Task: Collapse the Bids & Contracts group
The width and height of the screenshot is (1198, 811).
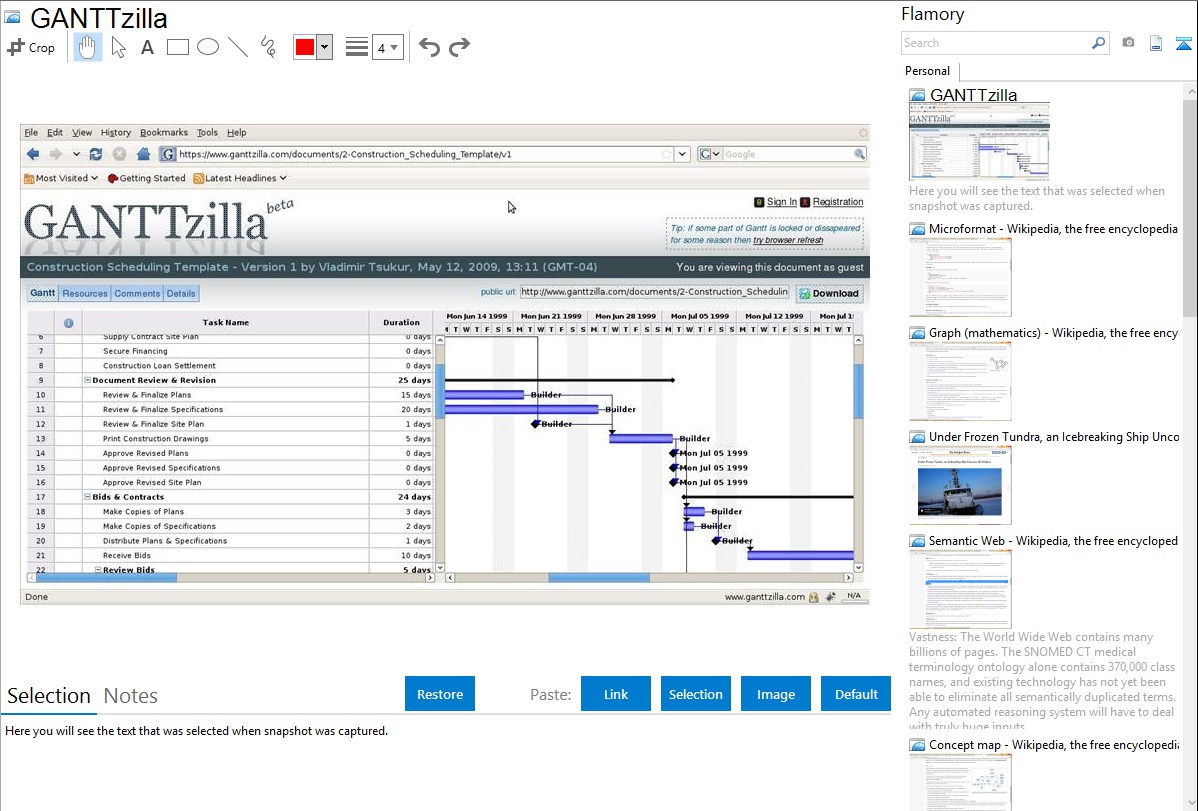Action: coord(88,497)
